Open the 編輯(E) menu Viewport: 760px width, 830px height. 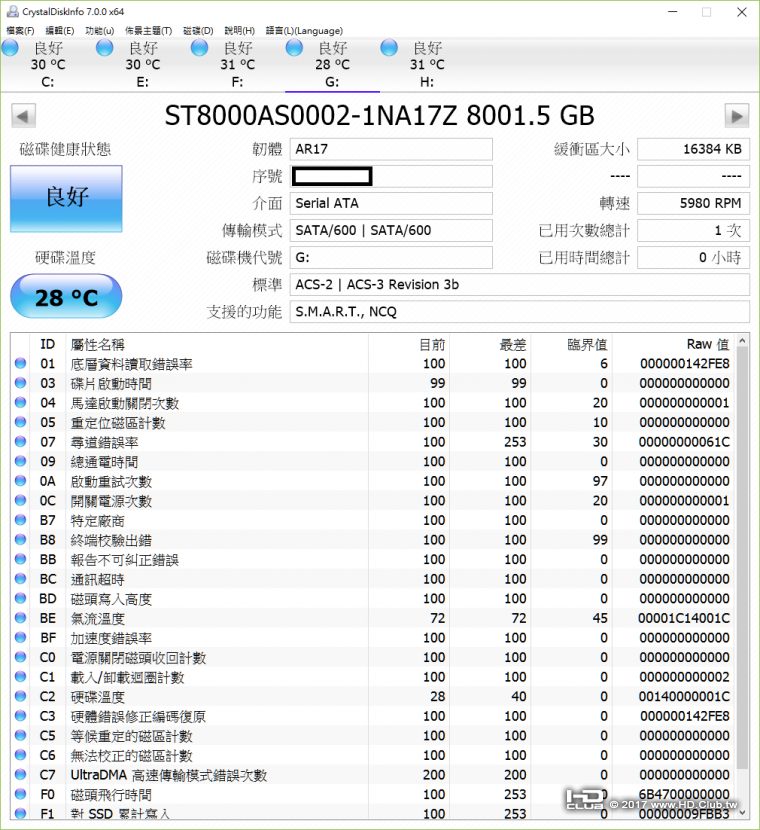pyautogui.click(x=59, y=31)
